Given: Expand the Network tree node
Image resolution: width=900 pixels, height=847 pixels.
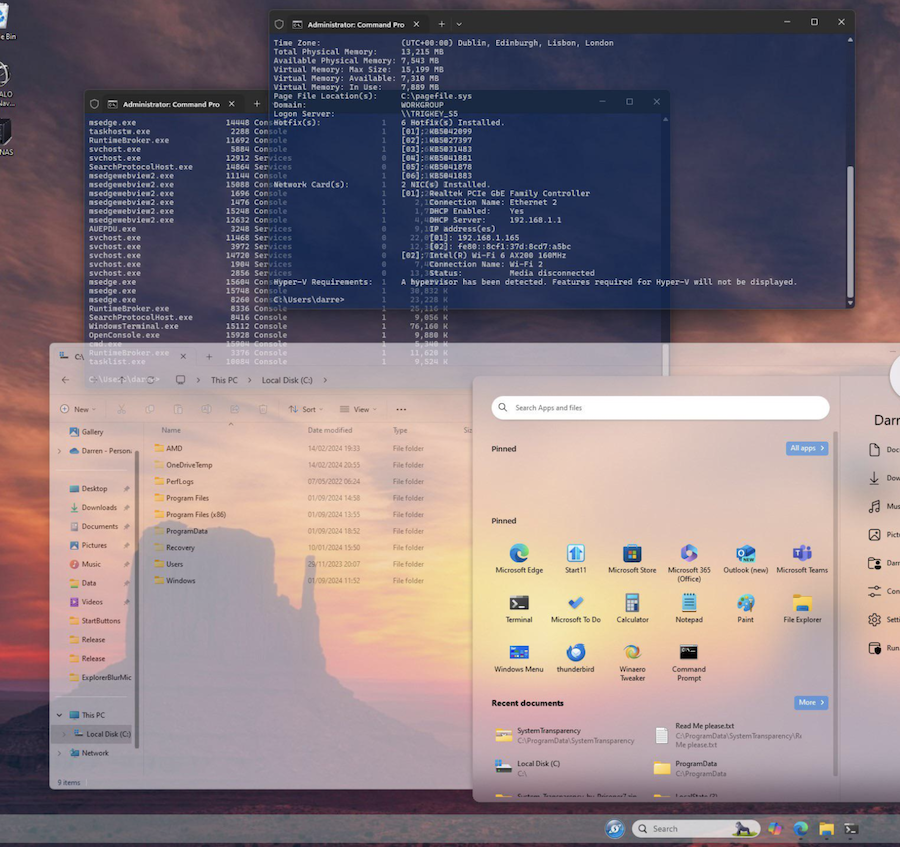Looking at the screenshot, I should (x=60, y=753).
